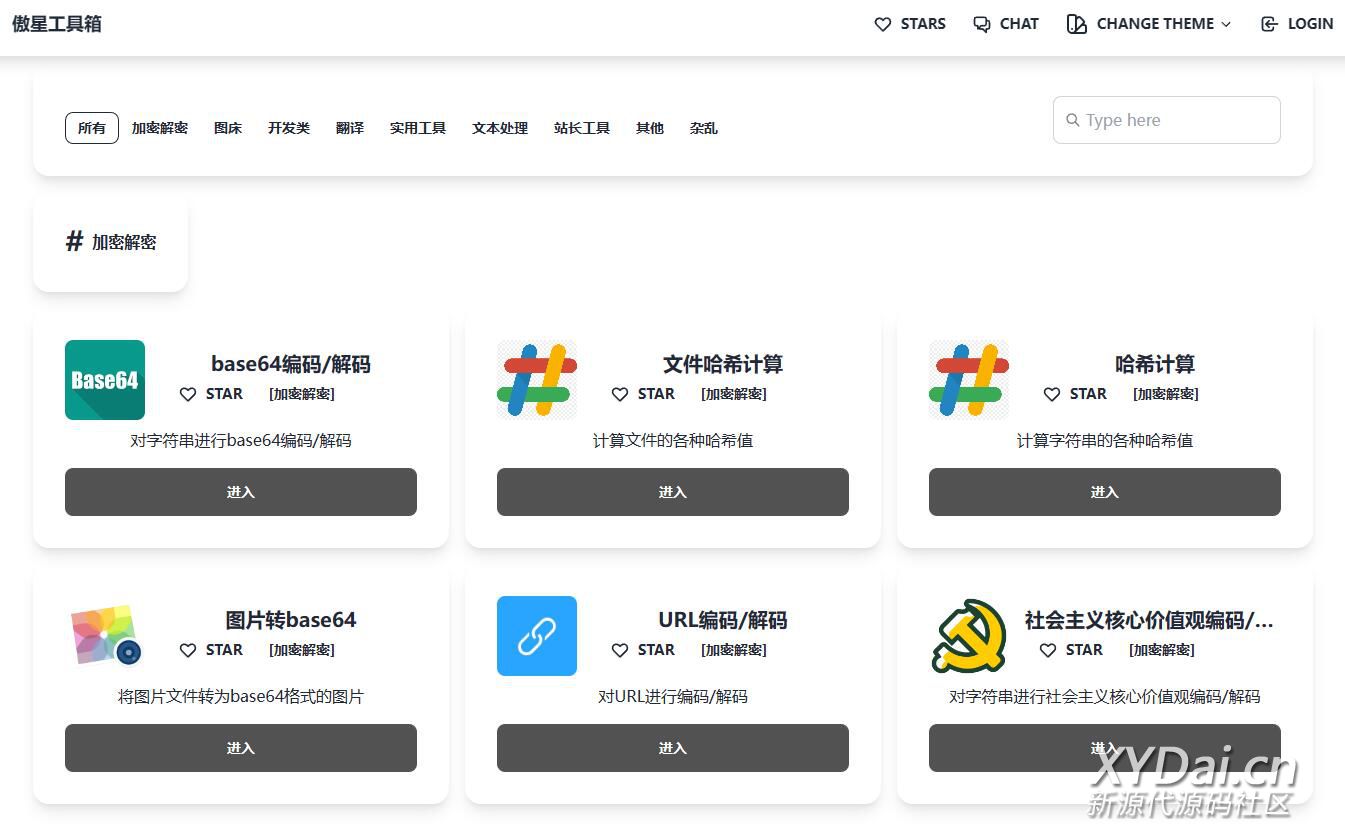Enter the 图片转base64 tool via 进入
Image resolution: width=1345 pixels, height=824 pixels.
click(x=241, y=748)
